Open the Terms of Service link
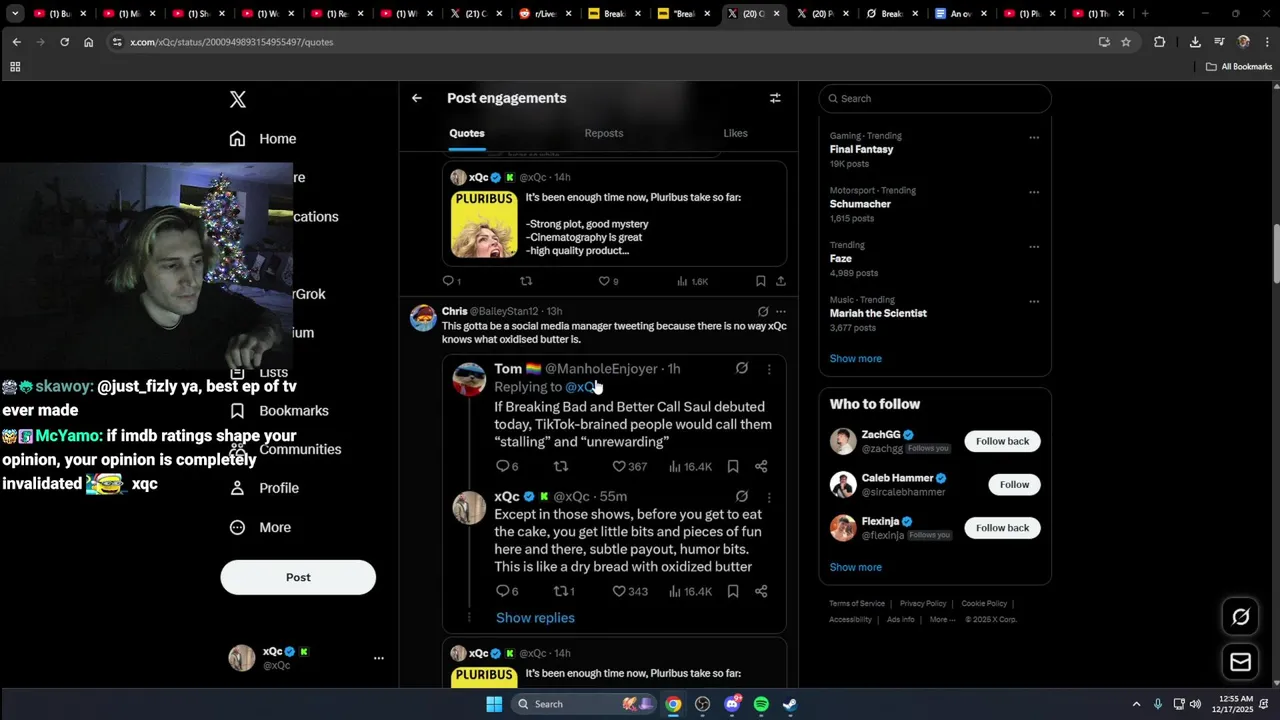1280x720 pixels. coord(857,604)
